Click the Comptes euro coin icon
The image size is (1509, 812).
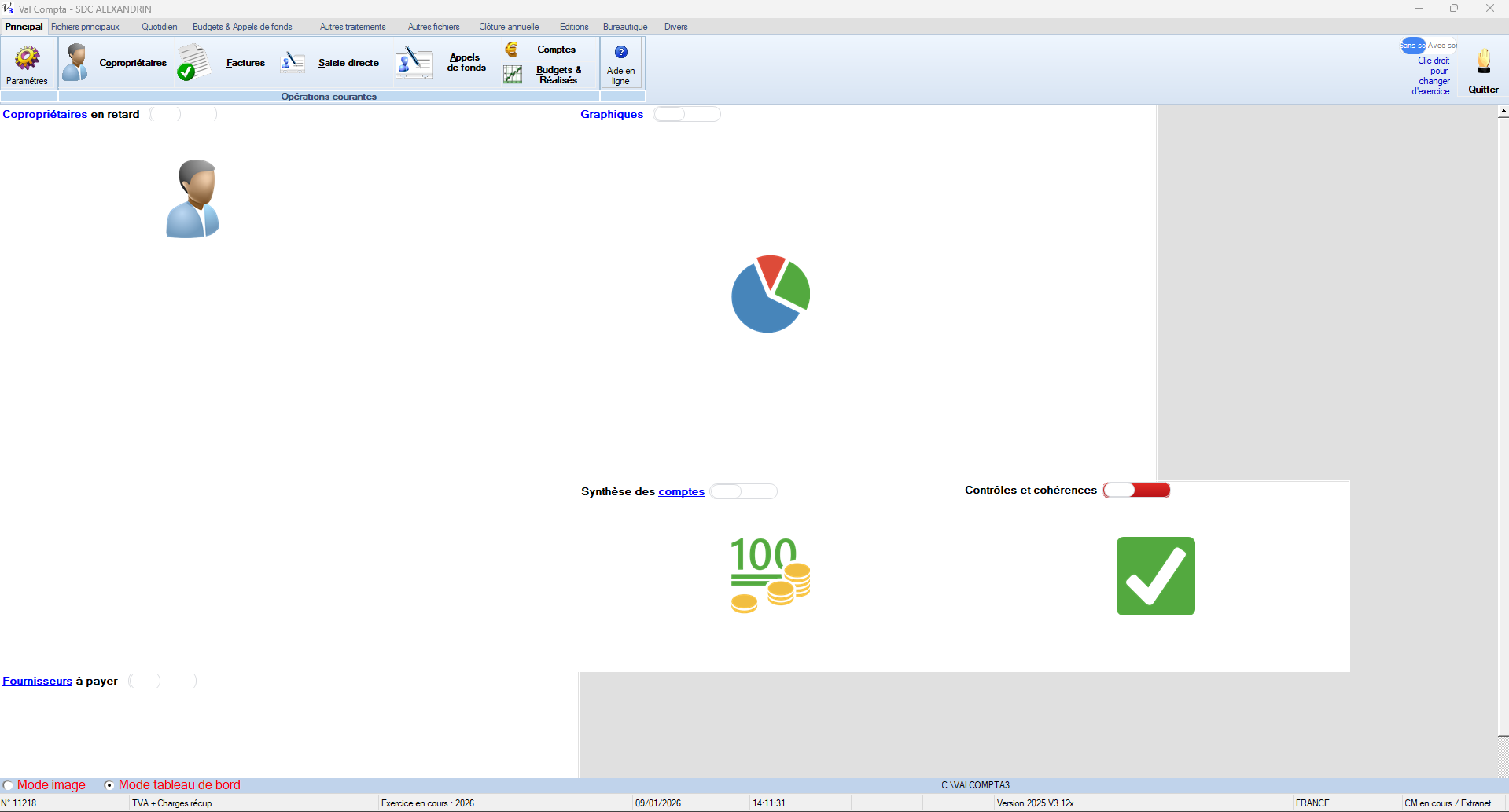tap(512, 50)
